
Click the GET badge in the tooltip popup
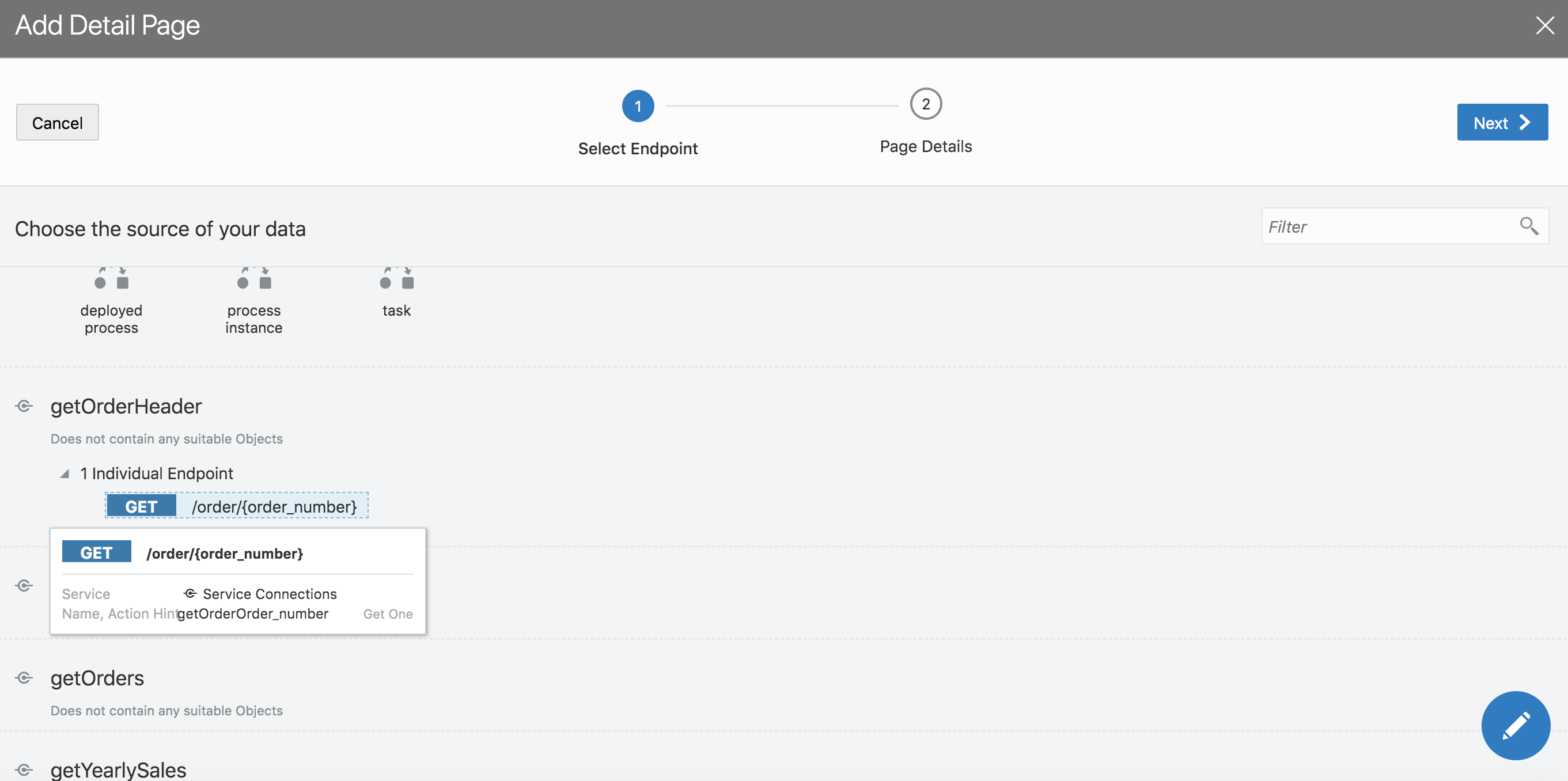click(96, 552)
